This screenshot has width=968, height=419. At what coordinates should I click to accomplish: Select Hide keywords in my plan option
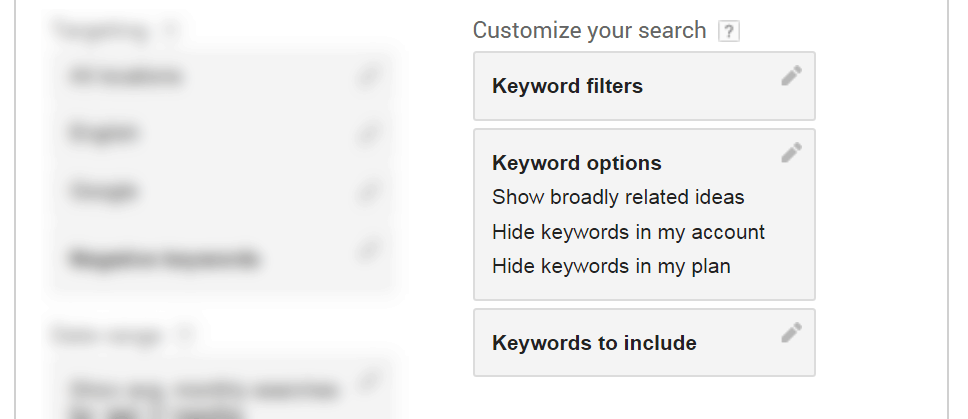(611, 267)
